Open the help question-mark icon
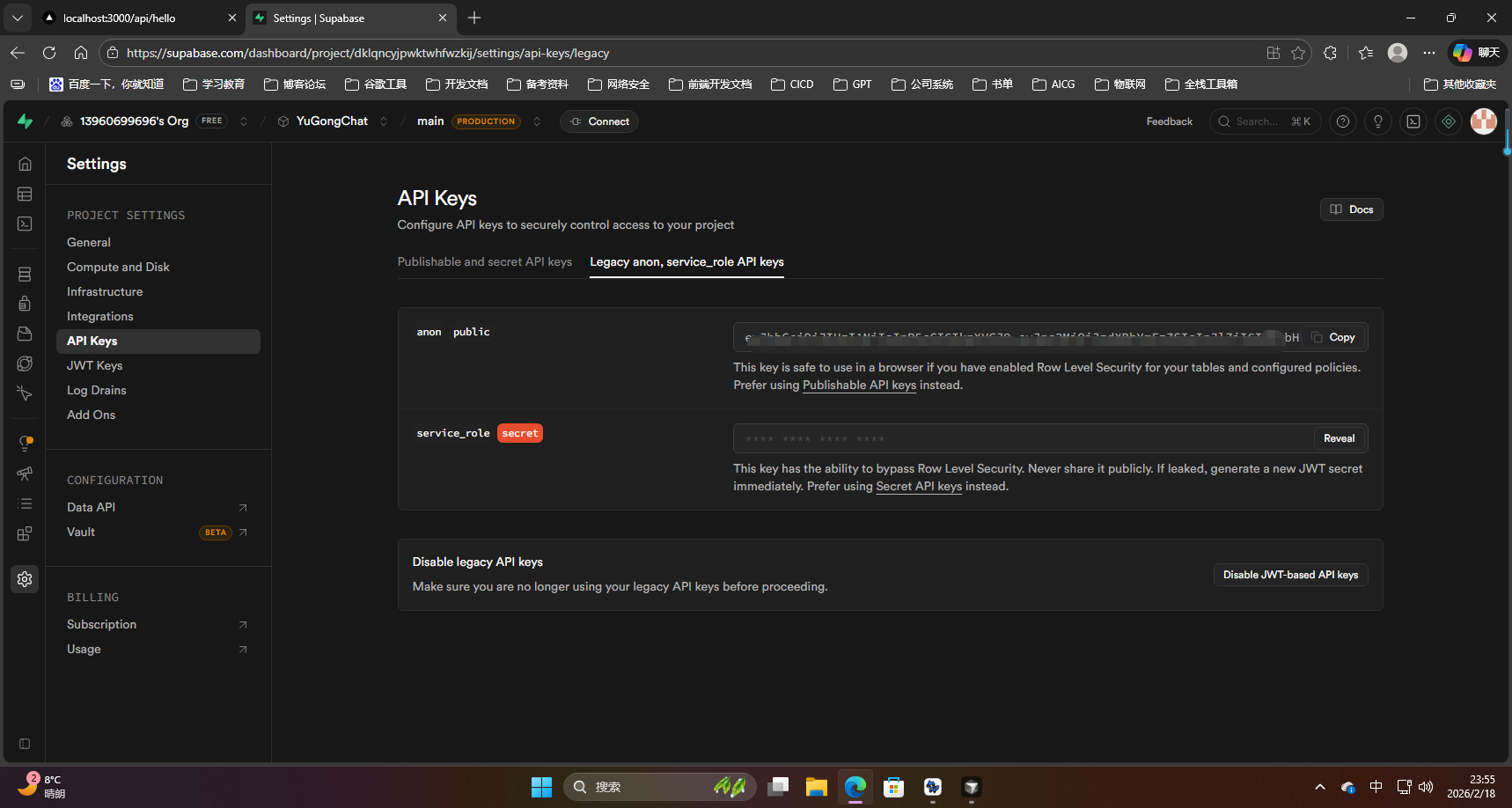Screen dimensions: 1512x808 pyautogui.click(x=1343, y=121)
